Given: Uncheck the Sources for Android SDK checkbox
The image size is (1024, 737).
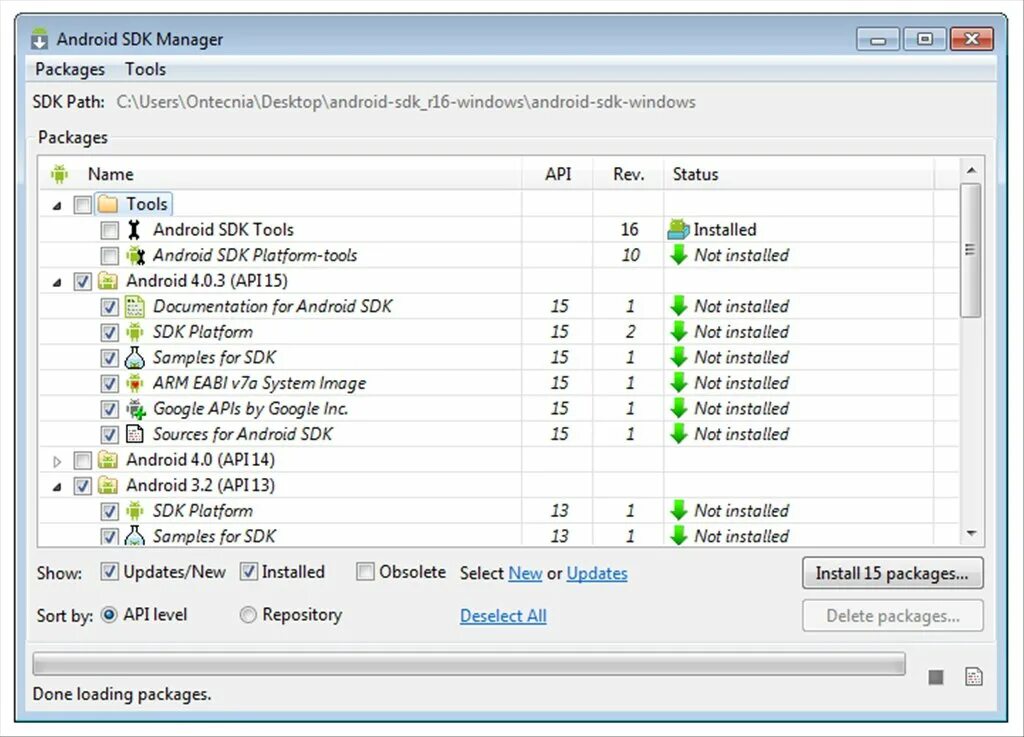Looking at the screenshot, I should coord(110,434).
